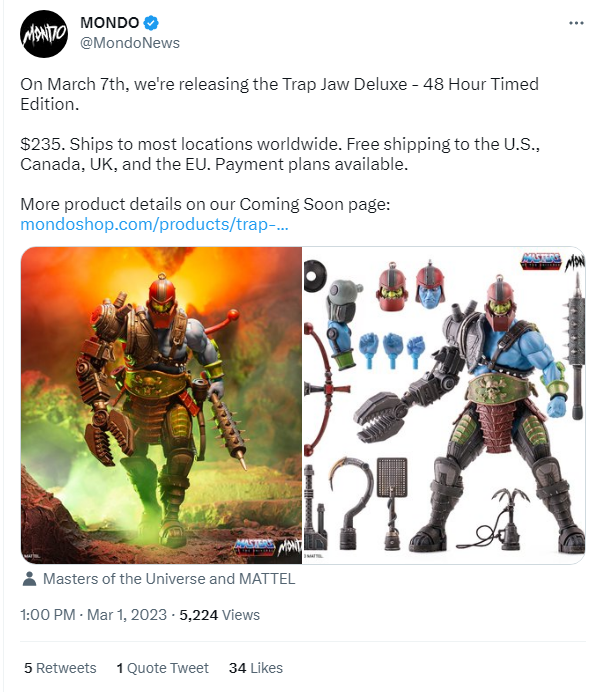
Task: Click the 5,224 Views count
Action: tap(219, 615)
